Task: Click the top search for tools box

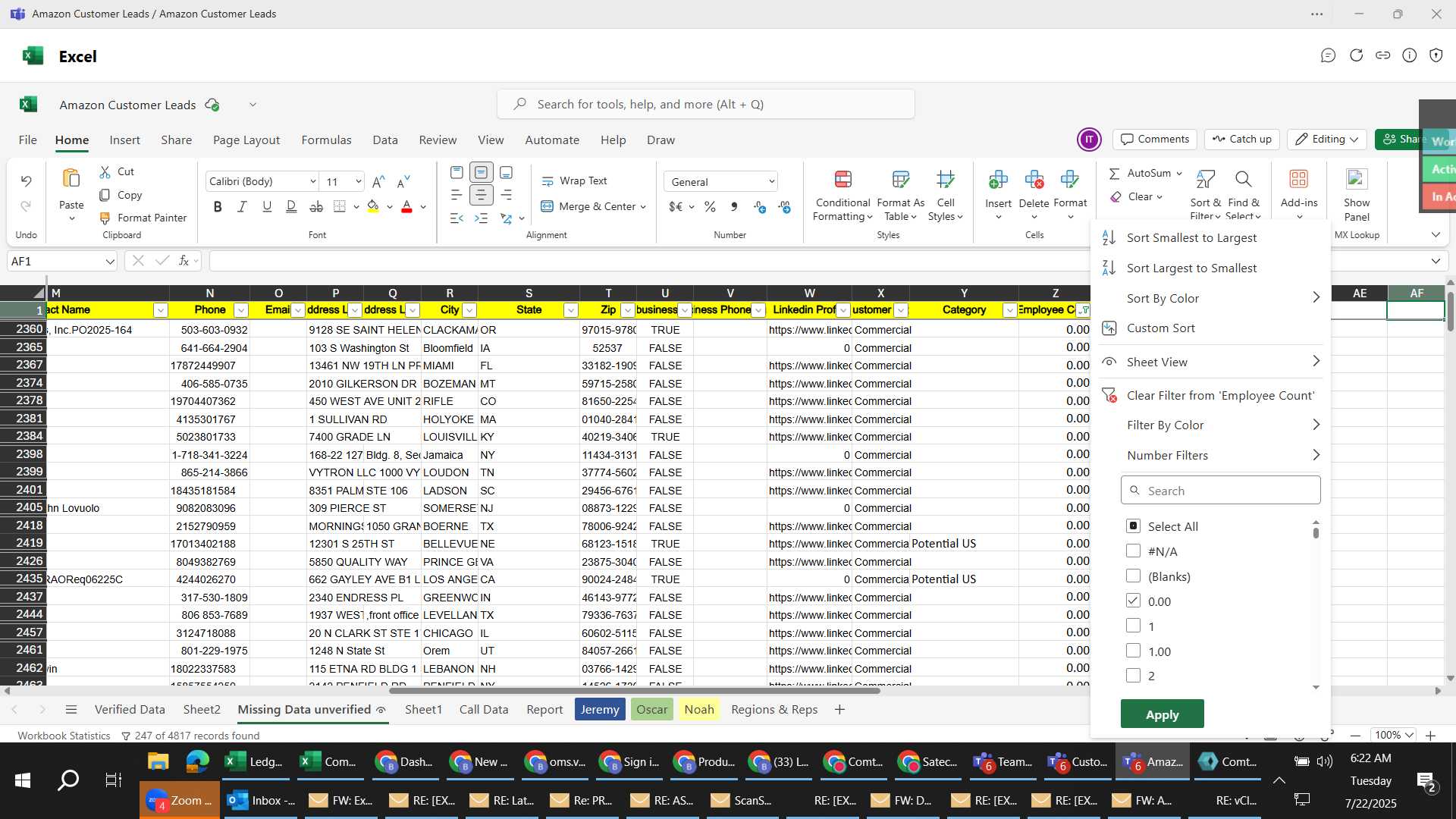Action: pyautogui.click(x=705, y=105)
